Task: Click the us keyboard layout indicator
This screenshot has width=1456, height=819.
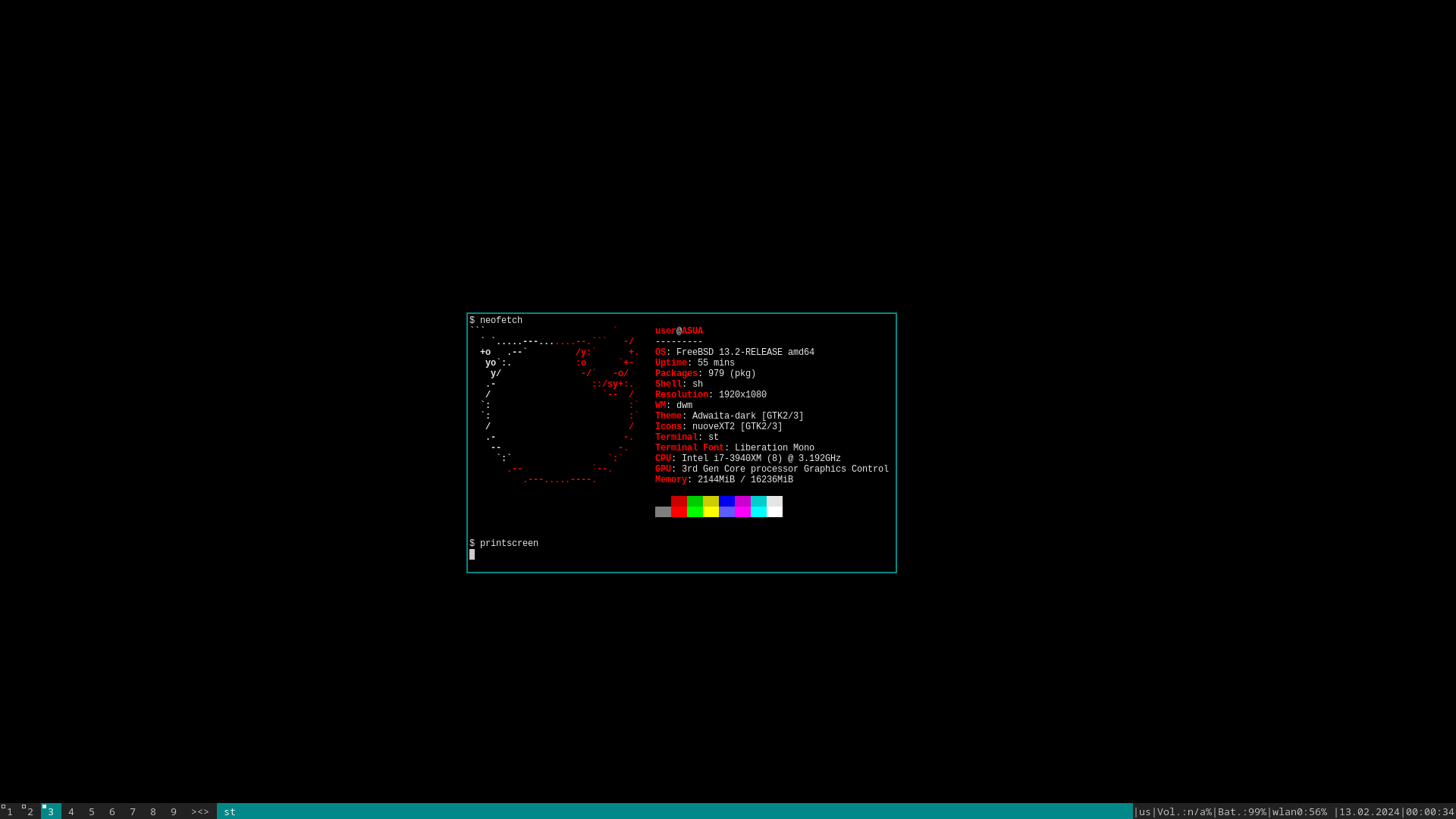Action: pyautogui.click(x=1144, y=811)
